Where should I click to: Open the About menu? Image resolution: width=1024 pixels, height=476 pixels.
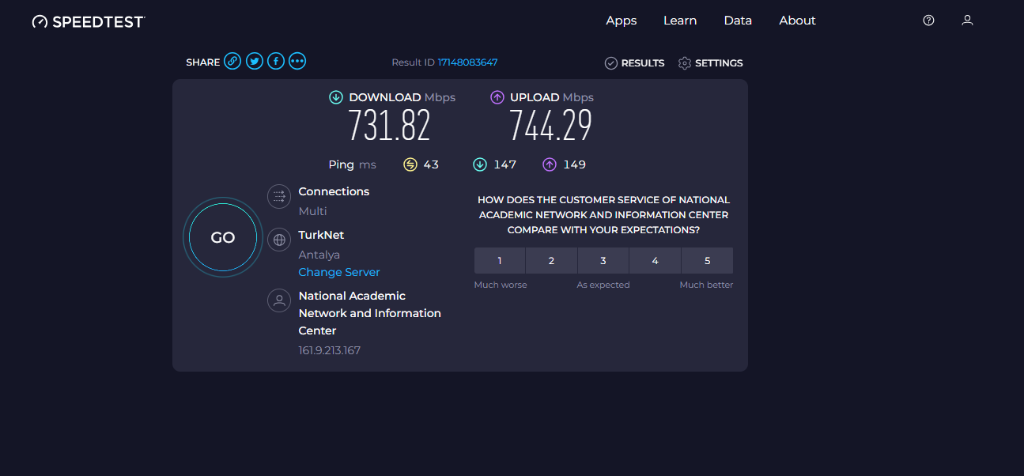(797, 21)
